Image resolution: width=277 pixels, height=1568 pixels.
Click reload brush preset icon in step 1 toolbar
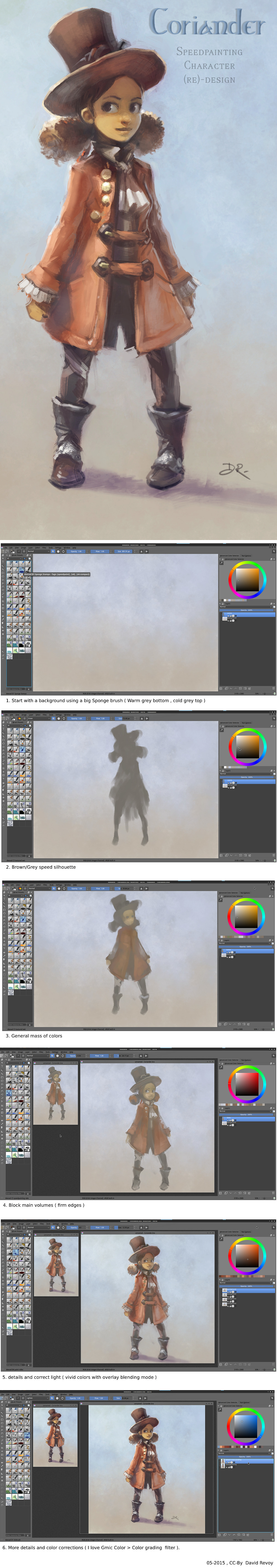pyautogui.click(x=63, y=551)
